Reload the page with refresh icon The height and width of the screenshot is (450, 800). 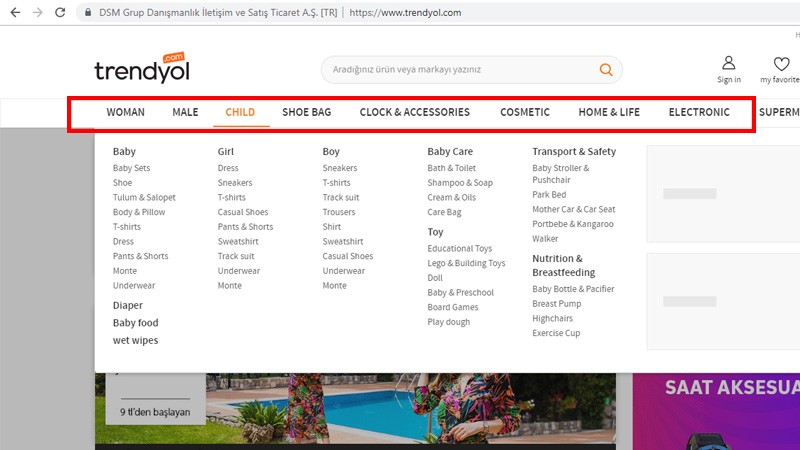coord(60,13)
